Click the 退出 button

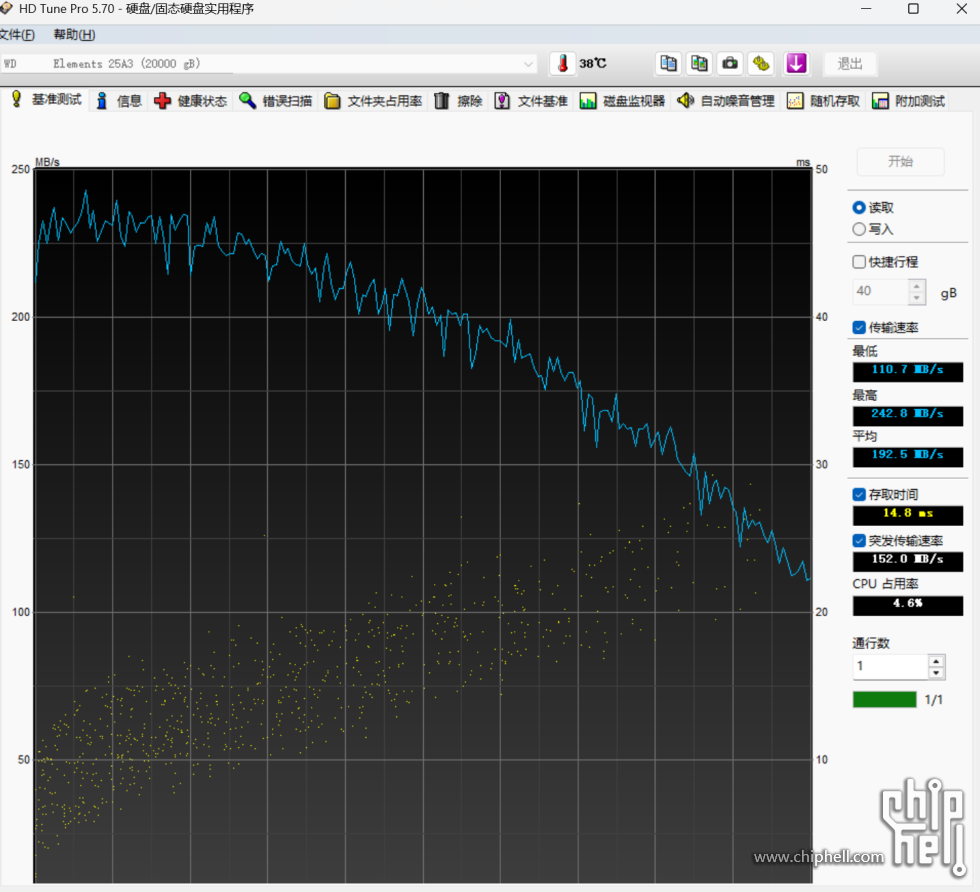click(x=850, y=63)
